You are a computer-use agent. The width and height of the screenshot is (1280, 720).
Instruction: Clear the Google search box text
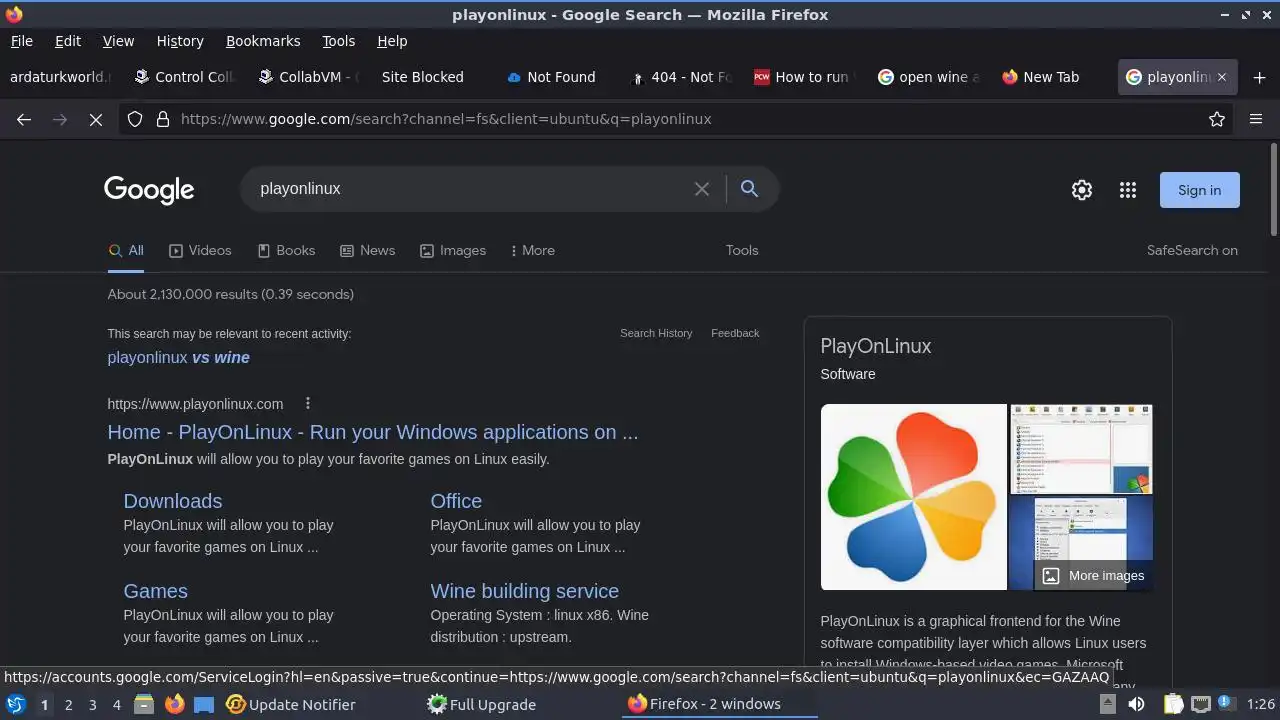point(702,189)
